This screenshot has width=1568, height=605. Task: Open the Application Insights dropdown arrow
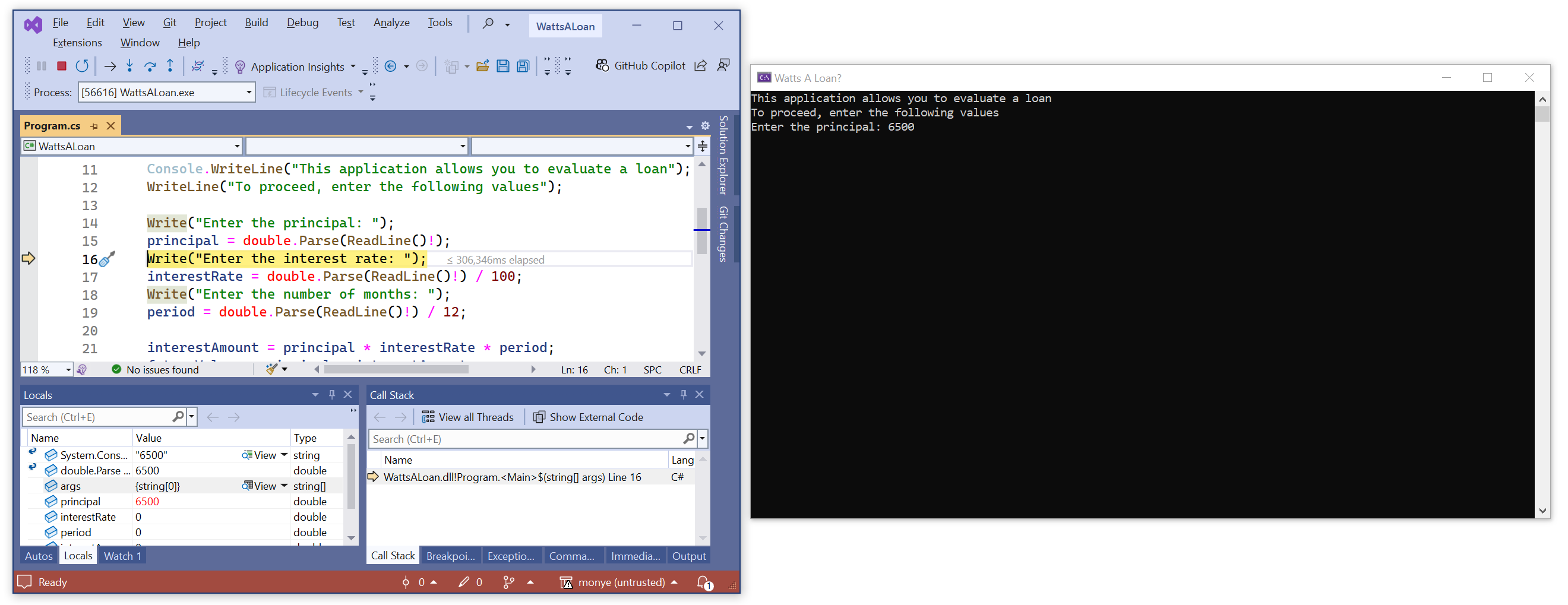353,66
